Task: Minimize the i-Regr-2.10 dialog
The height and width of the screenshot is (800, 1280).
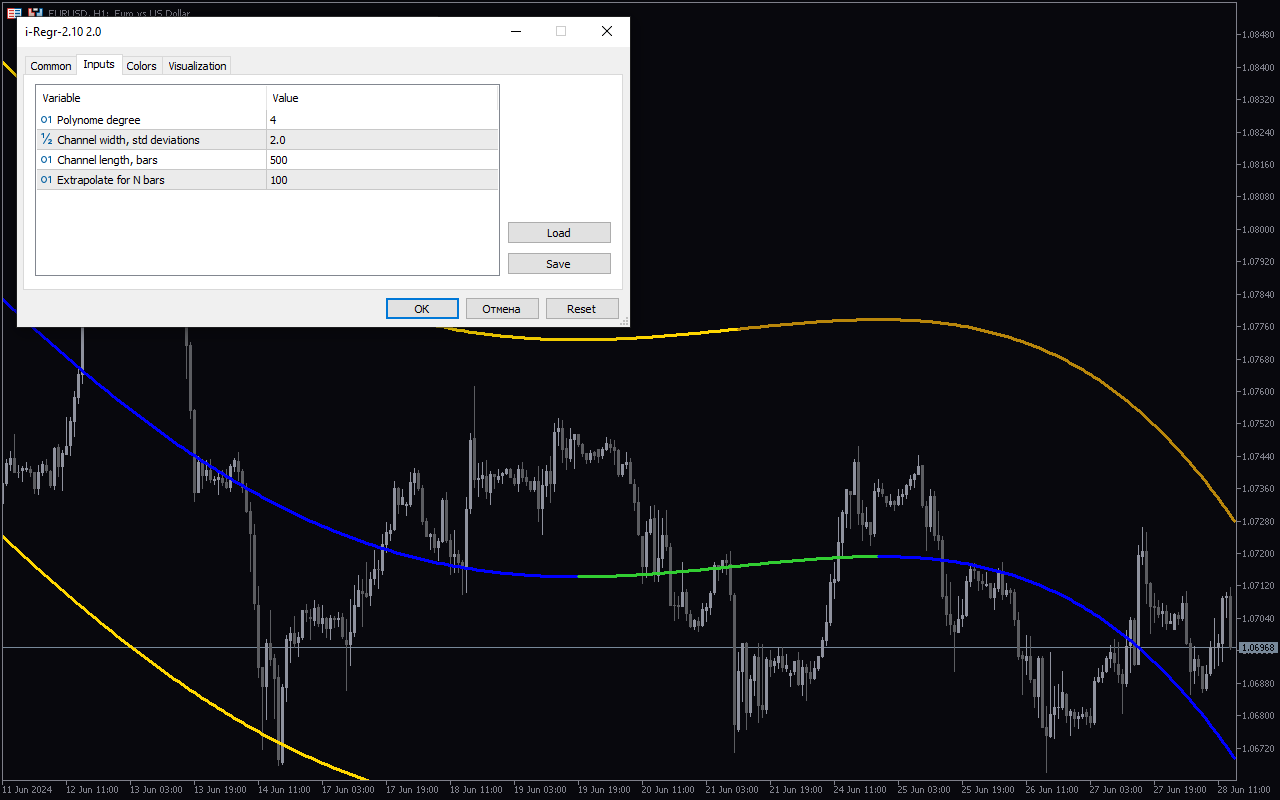Action: (x=516, y=31)
